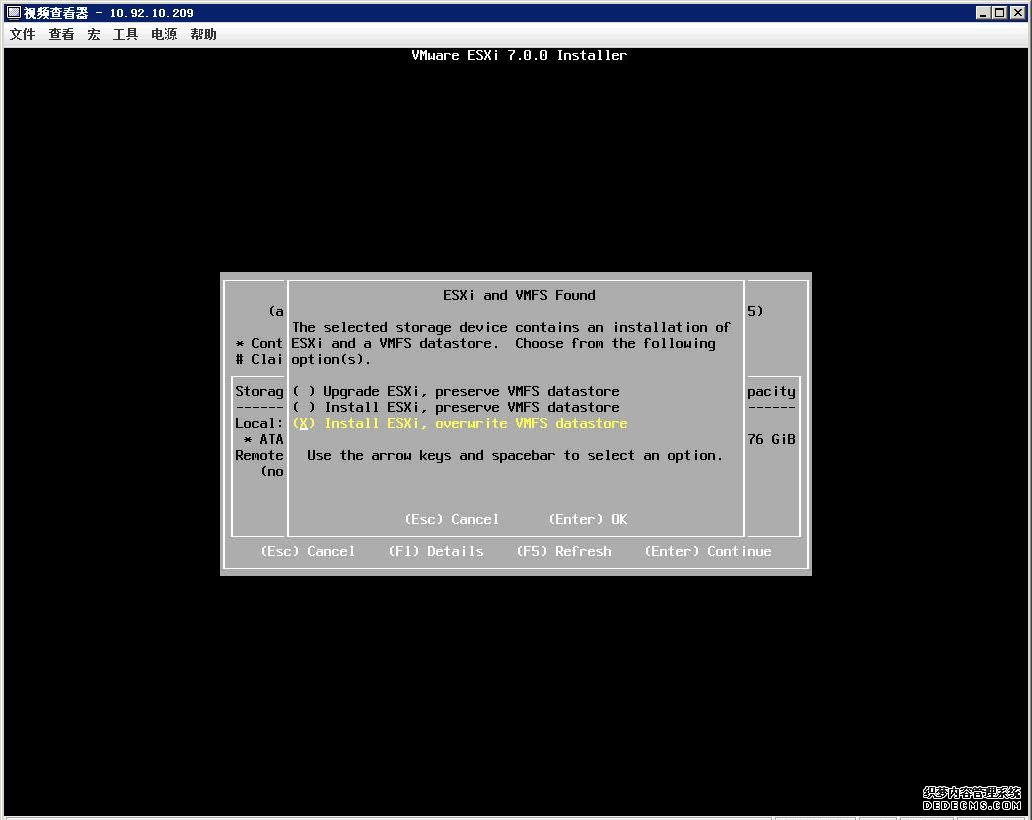Open (F1) Details for the storage device
The height and width of the screenshot is (820, 1032).
coord(436,551)
